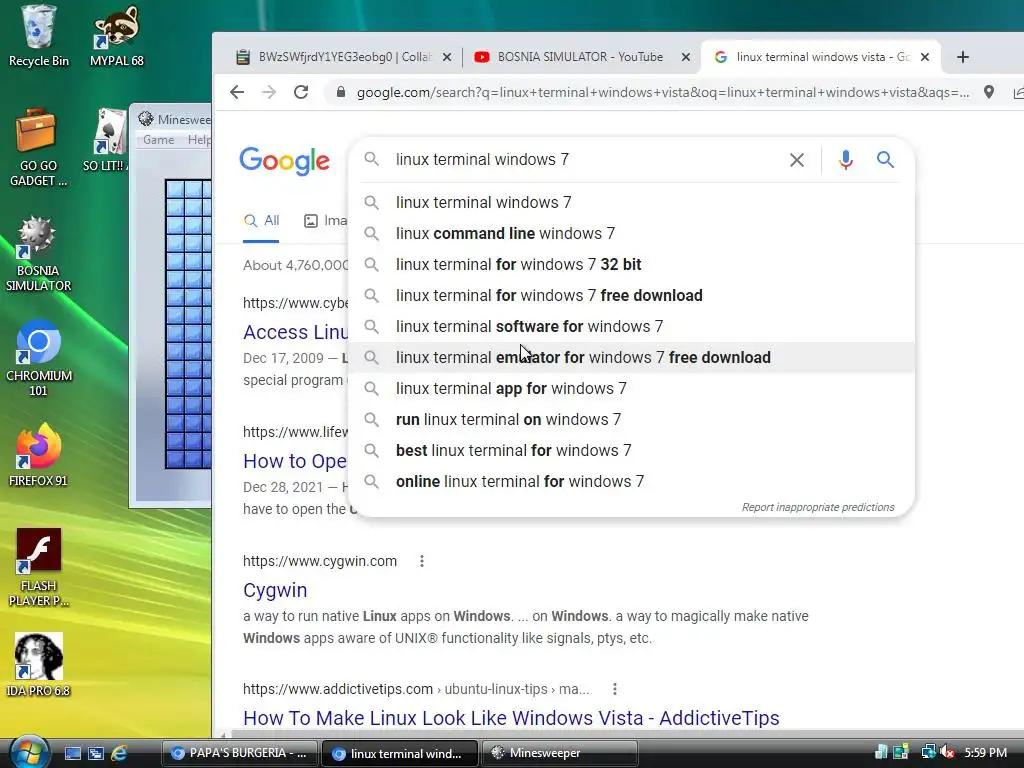This screenshot has height=768, width=1024.
Task: Click the browser address bar URL
Action: (x=663, y=93)
